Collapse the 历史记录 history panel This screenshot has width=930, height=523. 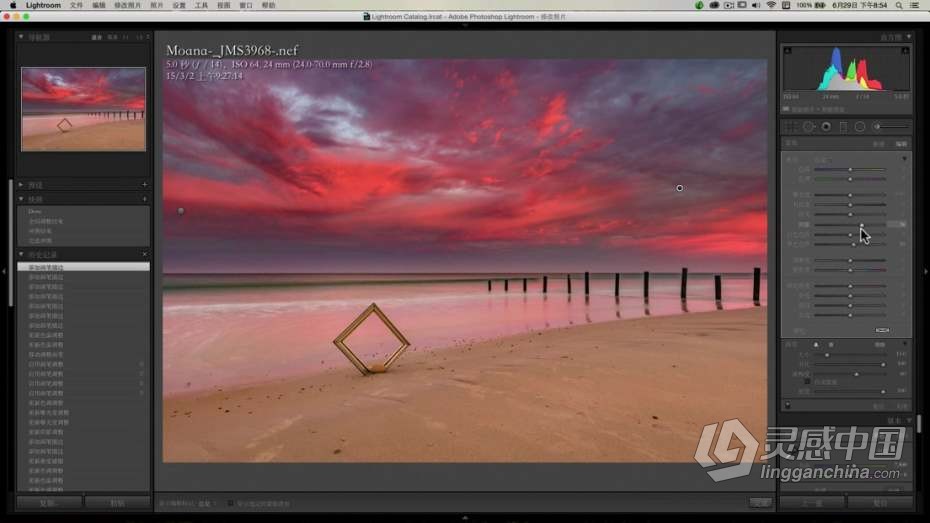(21, 254)
